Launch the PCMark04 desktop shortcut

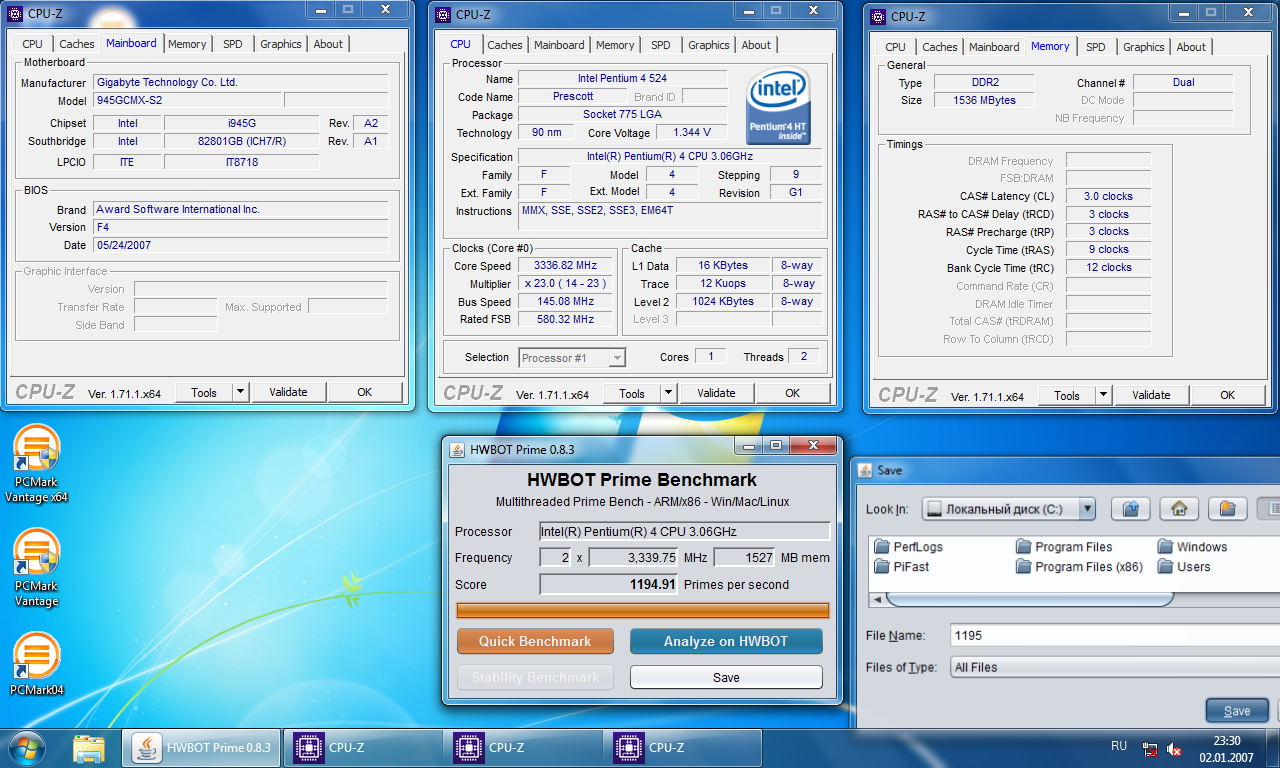click(x=36, y=664)
